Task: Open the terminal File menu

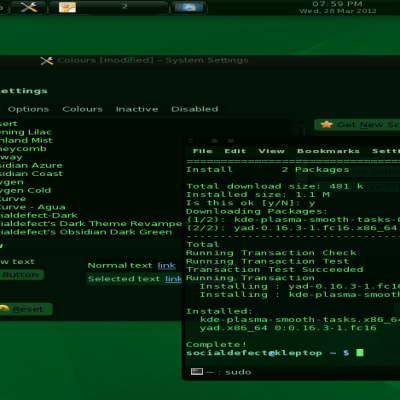Action: [x=202, y=151]
